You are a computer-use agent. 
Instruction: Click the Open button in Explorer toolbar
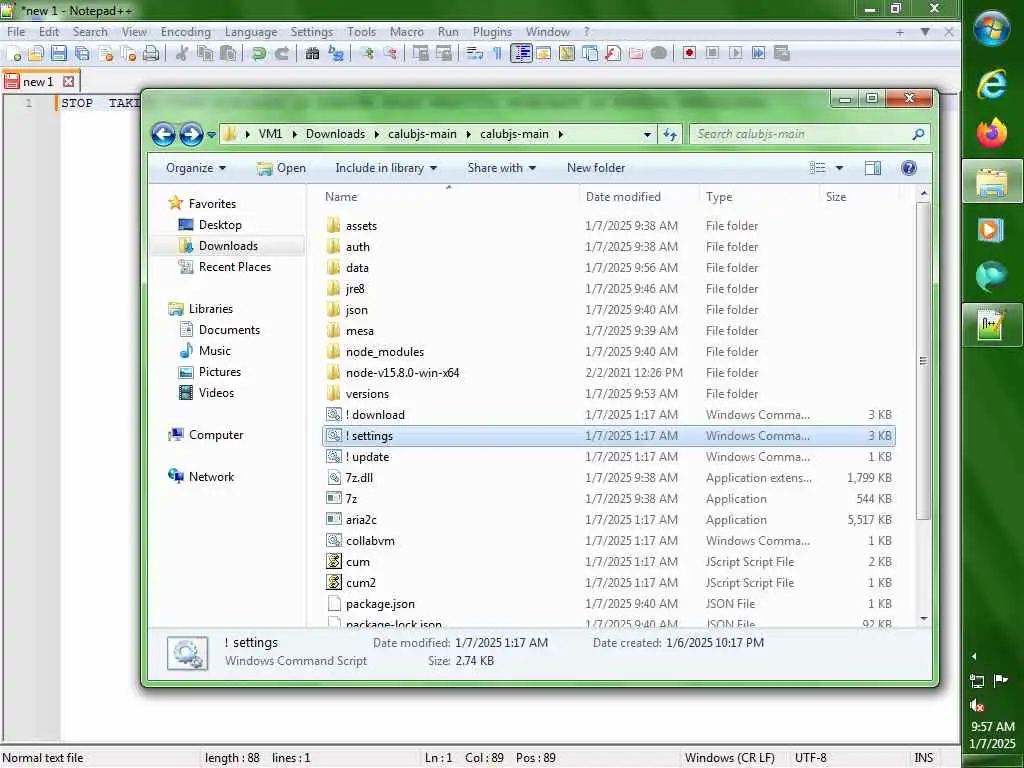(281, 168)
